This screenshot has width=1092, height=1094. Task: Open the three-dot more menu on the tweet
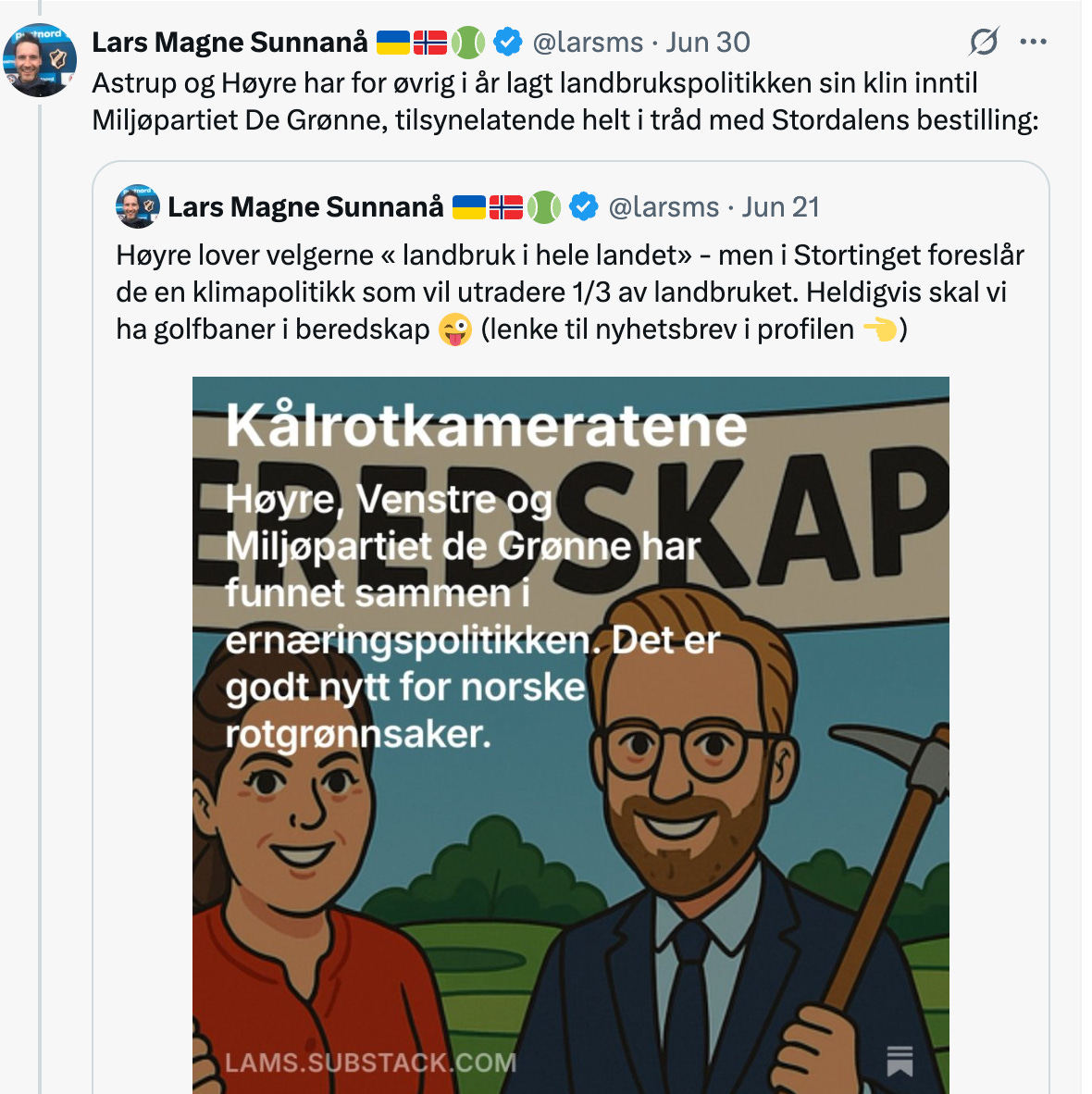[1033, 42]
